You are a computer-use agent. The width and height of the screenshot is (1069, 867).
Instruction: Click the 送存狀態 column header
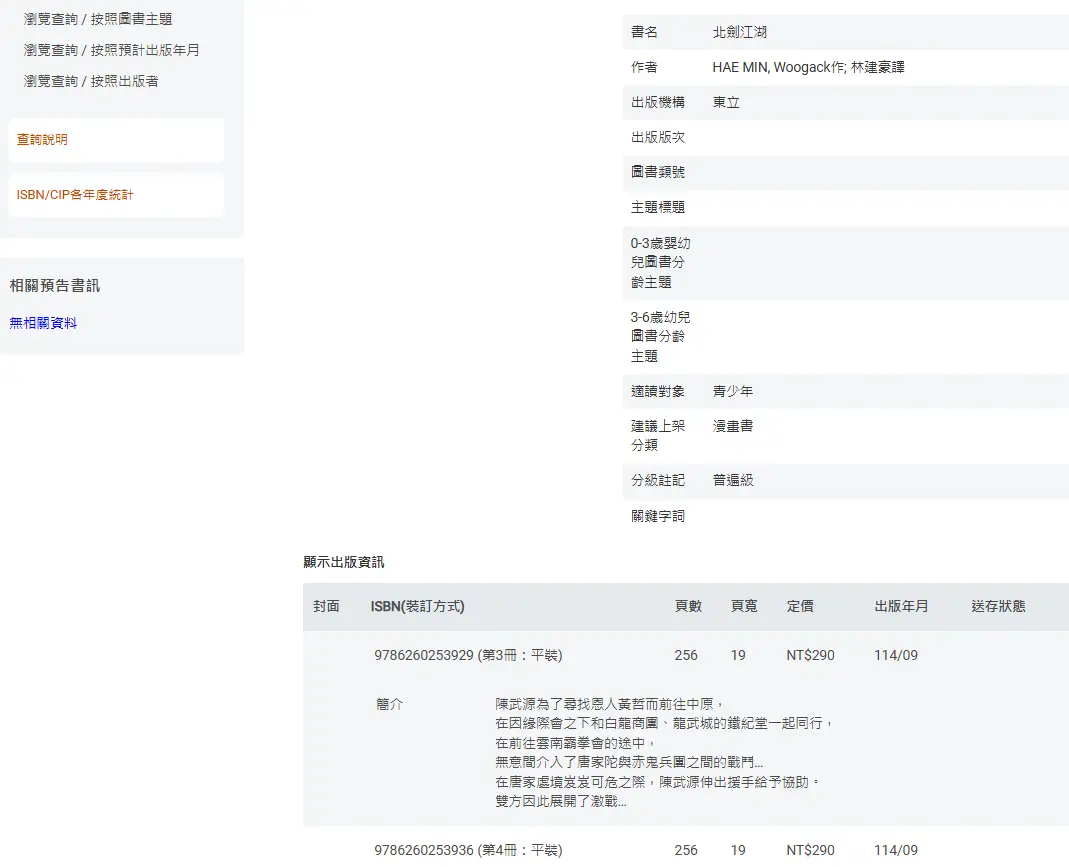tap(998, 606)
